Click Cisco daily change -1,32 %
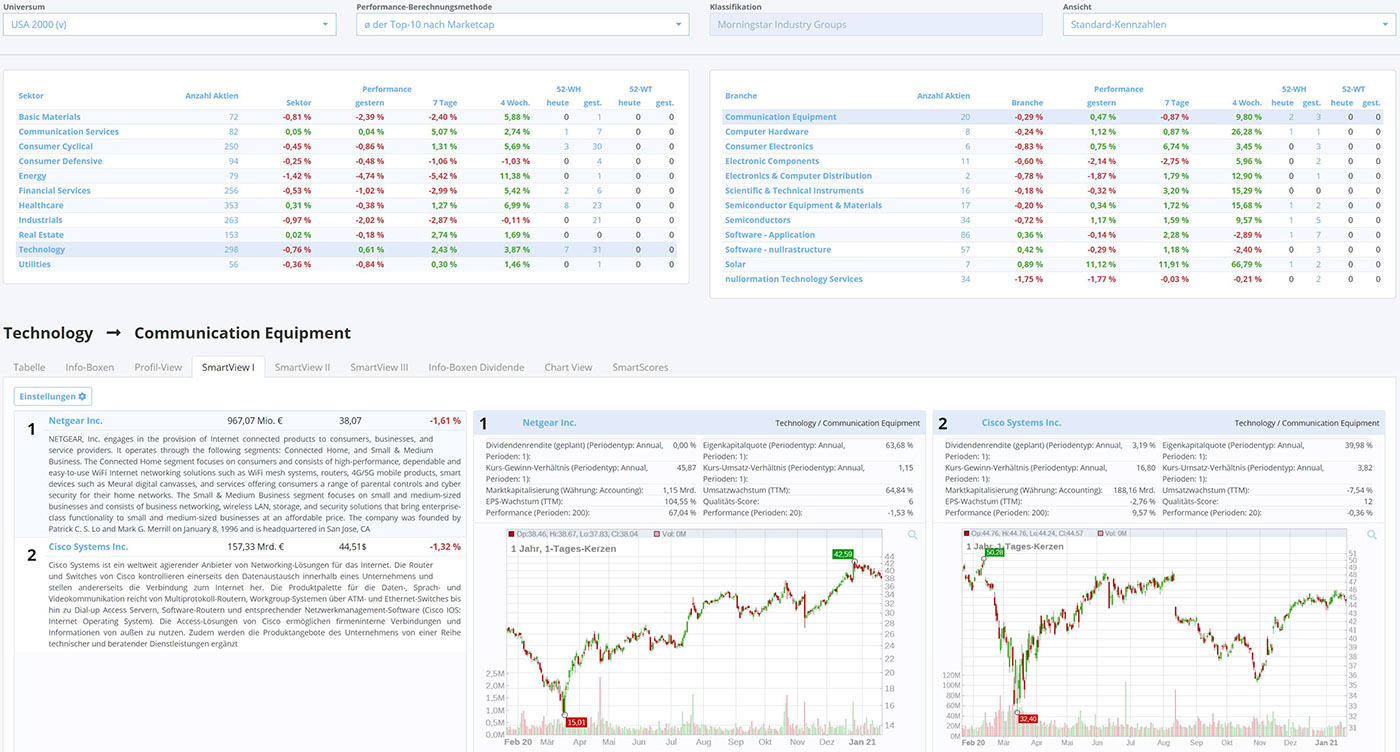The width and height of the screenshot is (1400, 752). tap(445, 547)
